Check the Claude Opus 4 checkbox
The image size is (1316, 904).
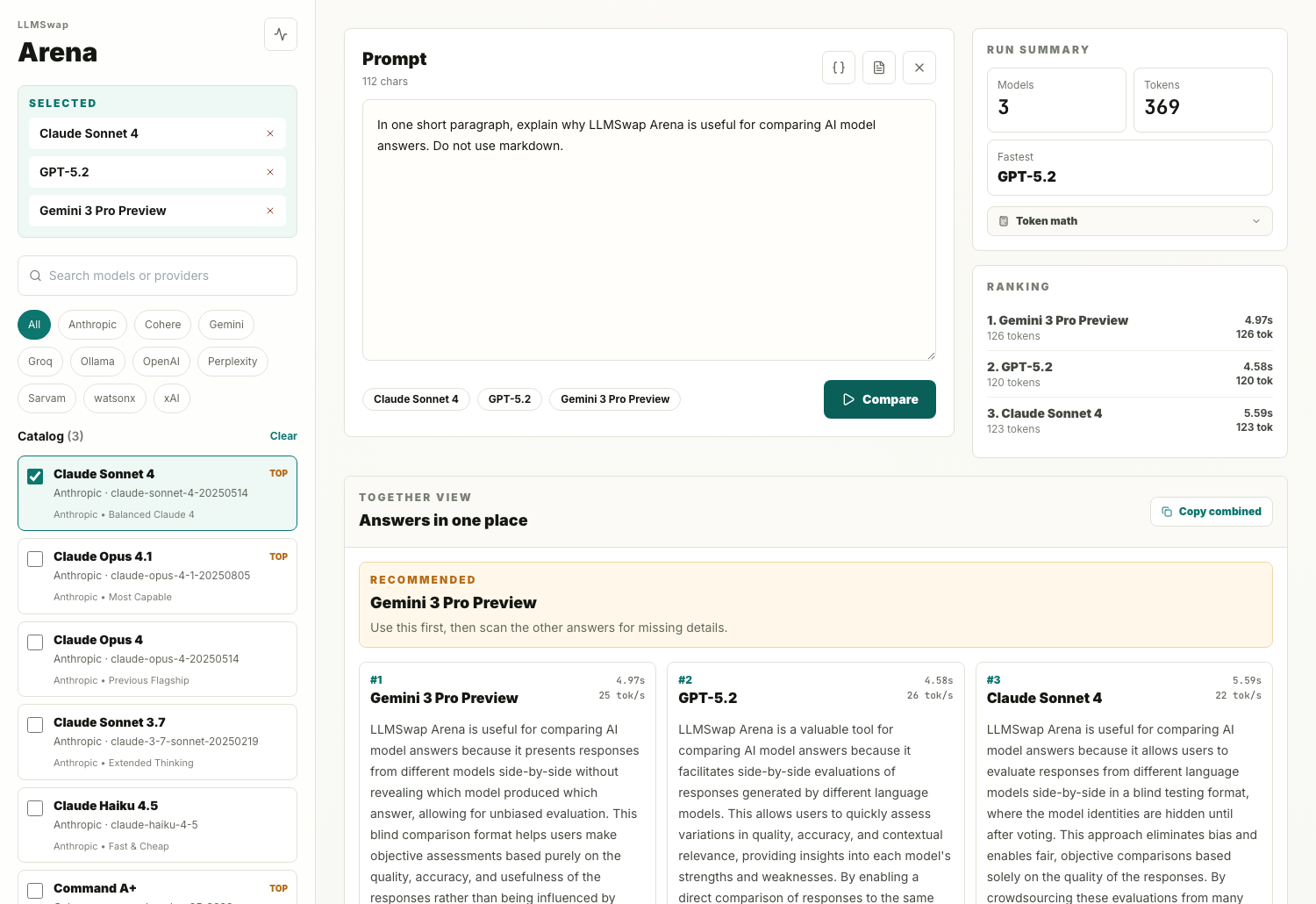[35, 642]
